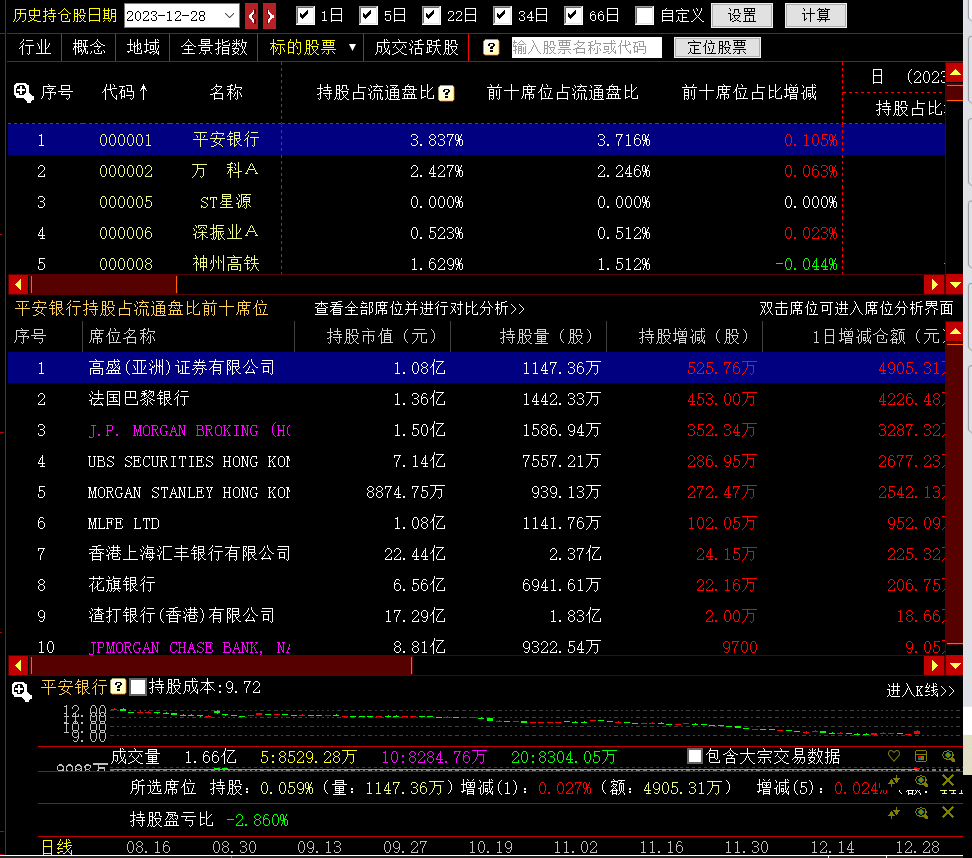
Task: Switch to the 概念 tab
Action: [89, 48]
